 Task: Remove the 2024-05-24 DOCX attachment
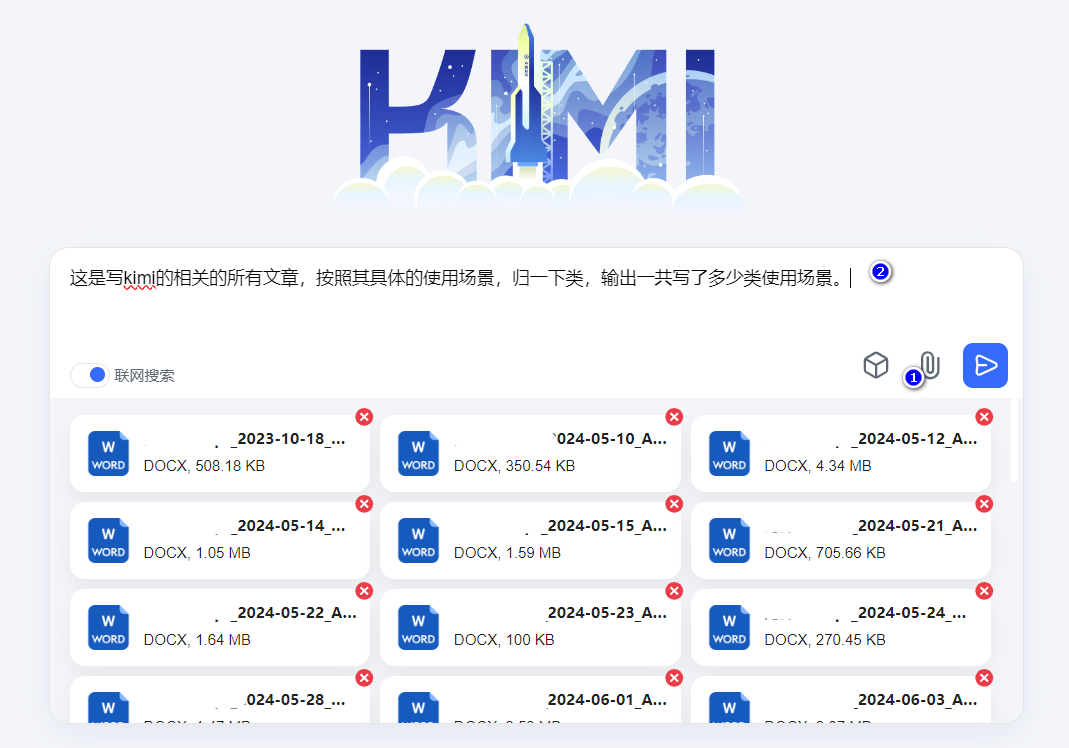point(984,590)
